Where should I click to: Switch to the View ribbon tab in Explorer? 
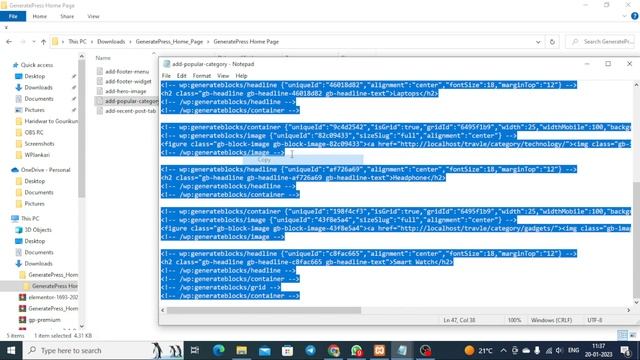[93, 16]
